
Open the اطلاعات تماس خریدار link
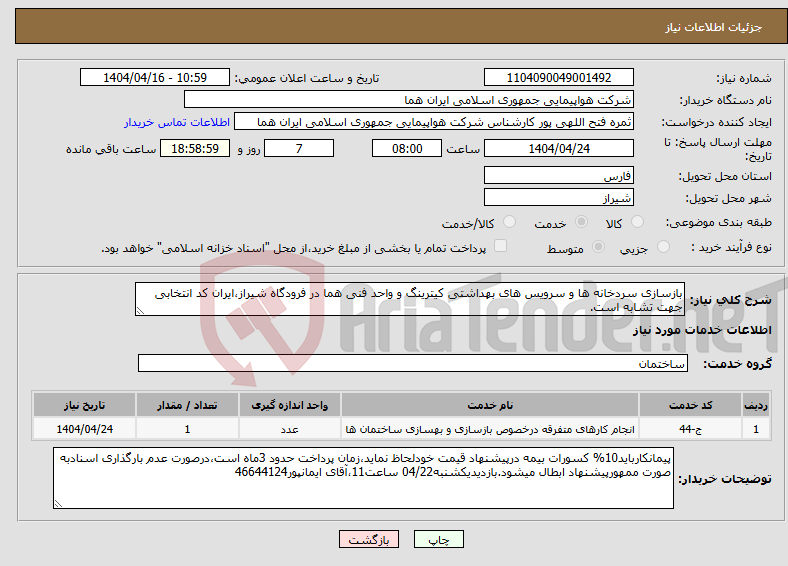(177, 122)
